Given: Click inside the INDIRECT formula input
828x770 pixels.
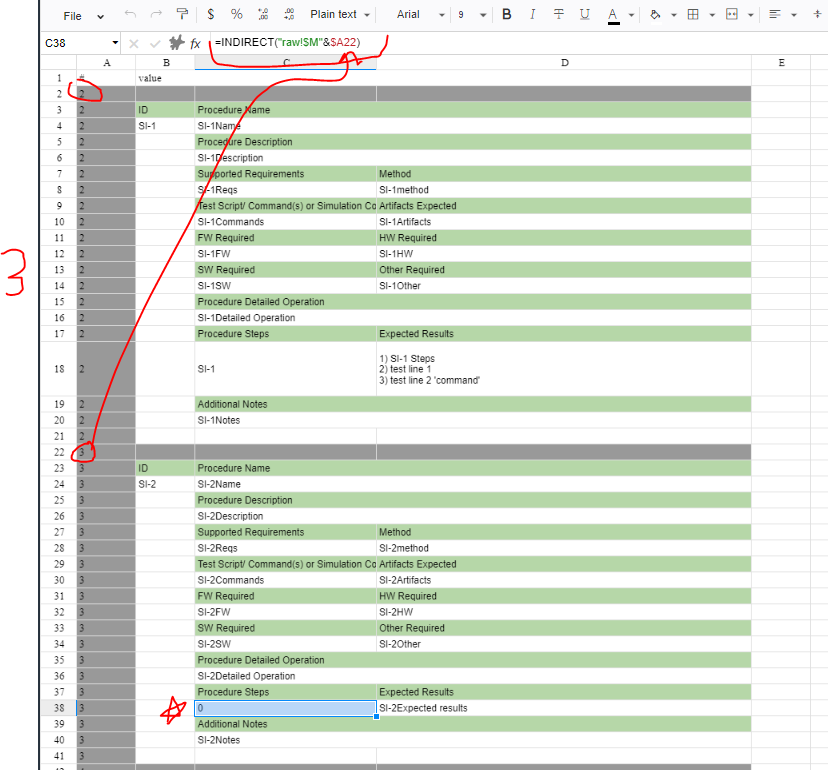Looking at the screenshot, I should (518, 43).
